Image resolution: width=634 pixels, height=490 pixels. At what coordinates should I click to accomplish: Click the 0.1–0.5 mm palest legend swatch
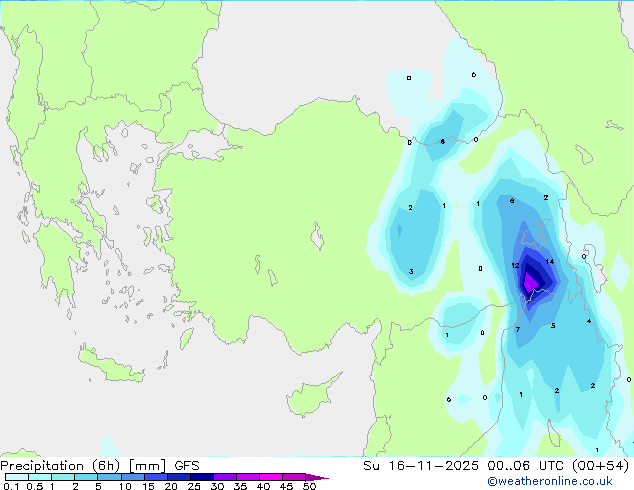coord(17,477)
